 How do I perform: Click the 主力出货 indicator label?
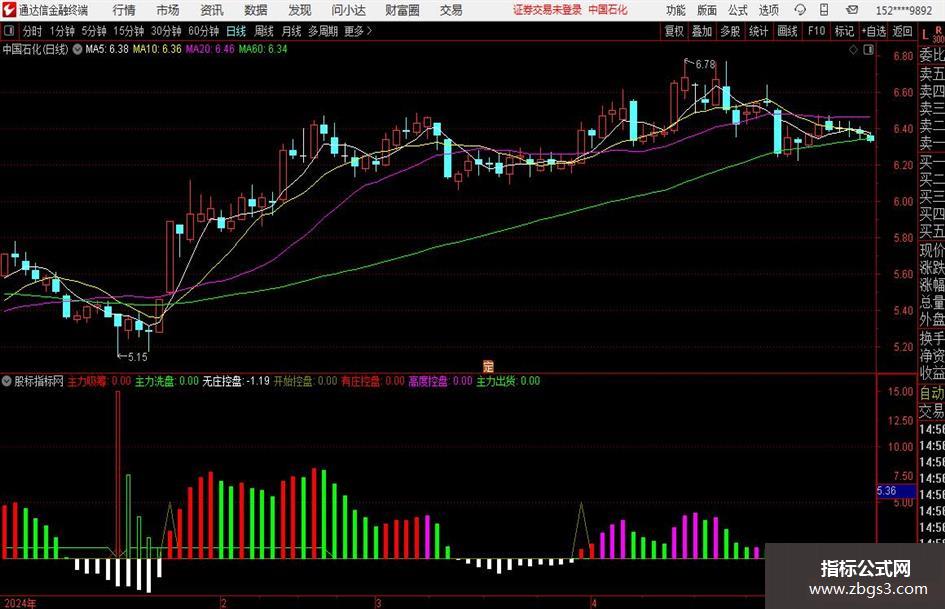[x=508, y=381]
